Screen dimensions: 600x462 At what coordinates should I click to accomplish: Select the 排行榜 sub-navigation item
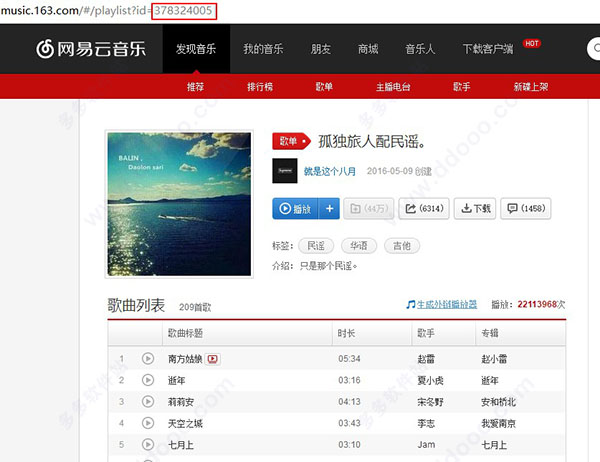[x=260, y=87]
